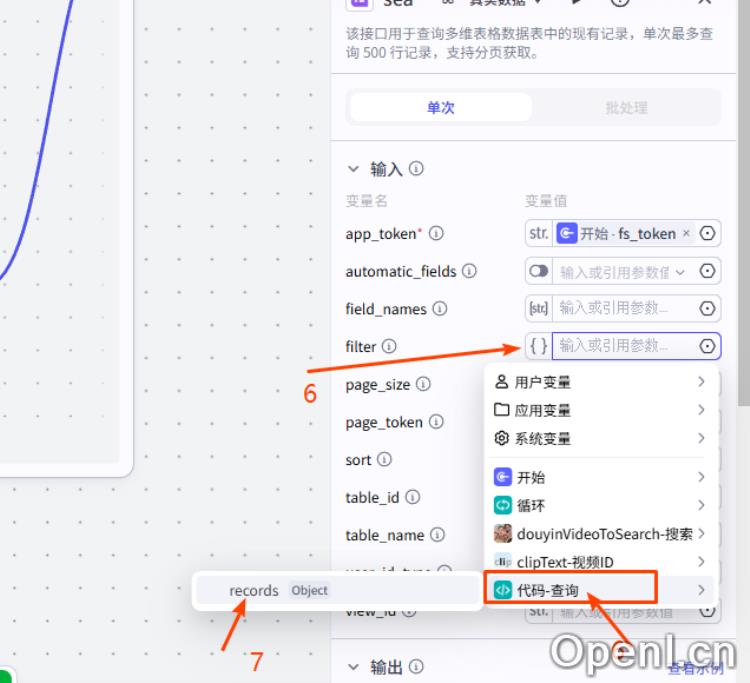Click the 应用变量 folder icon
The height and width of the screenshot is (683, 750).
tap(501, 409)
